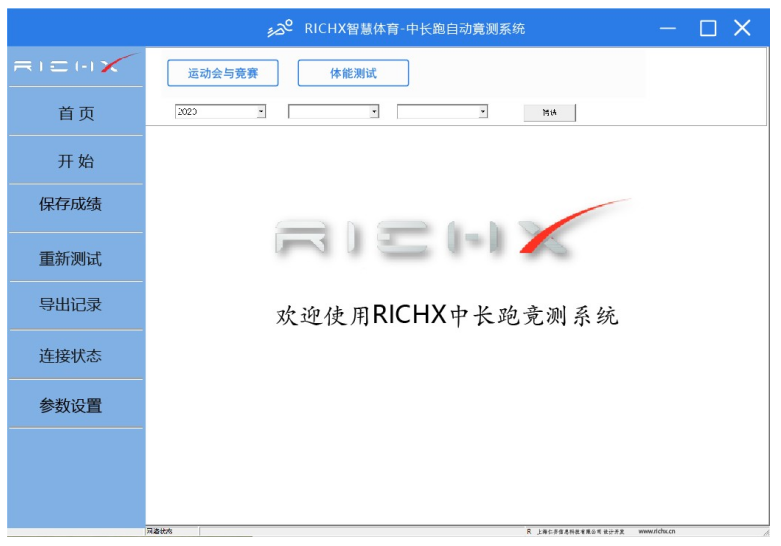Click 保存成绩 to save results
781x546 pixels.
click(x=71, y=205)
